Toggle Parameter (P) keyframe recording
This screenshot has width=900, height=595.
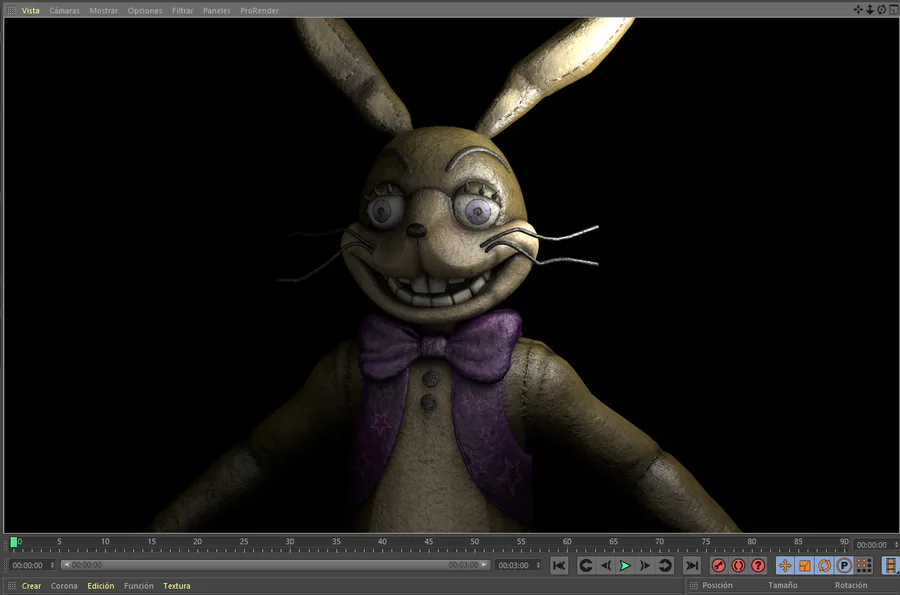(x=844, y=566)
